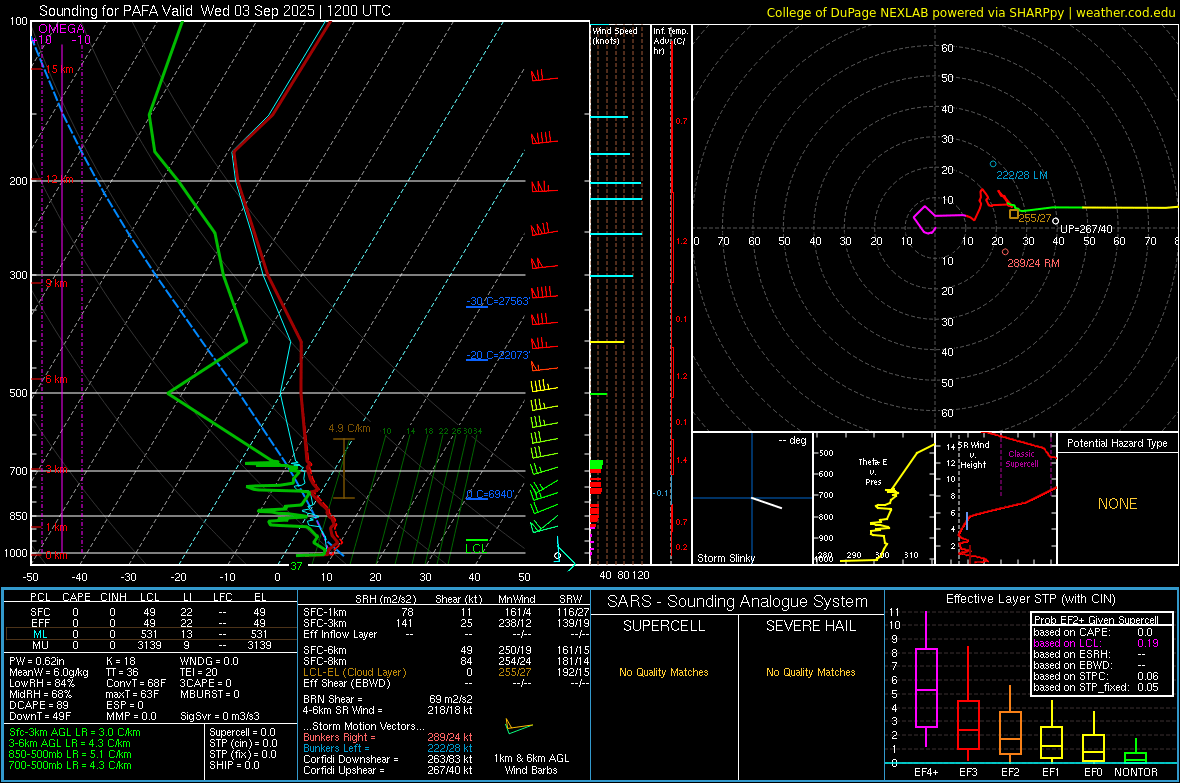Image resolution: width=1180 pixels, height=783 pixels.
Task: Select the Classic Supercell label
Action: coord(1022,459)
